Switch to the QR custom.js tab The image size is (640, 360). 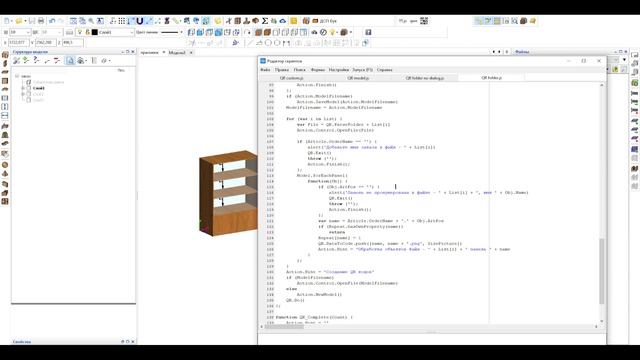point(291,78)
